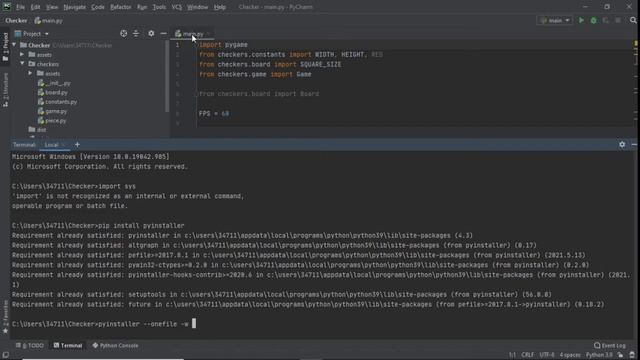640x360 pixels.
Task: Open the Code menu
Action: coord(98,7)
